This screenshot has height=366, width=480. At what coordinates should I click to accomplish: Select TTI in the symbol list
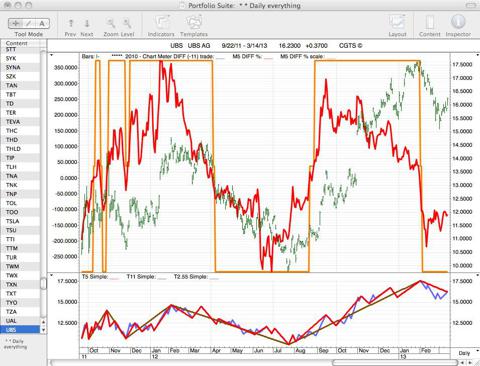coord(20,239)
